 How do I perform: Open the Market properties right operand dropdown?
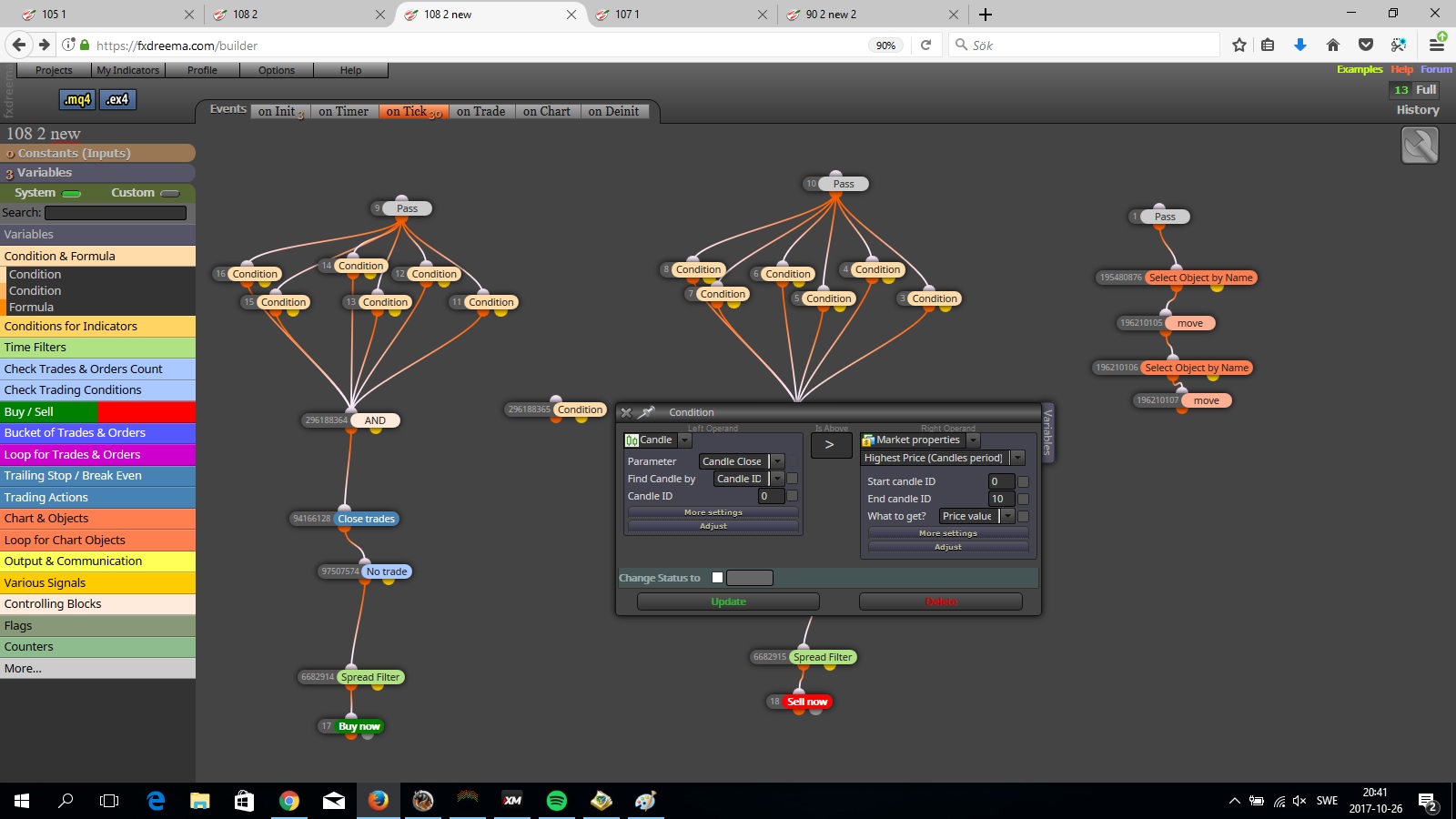973,440
